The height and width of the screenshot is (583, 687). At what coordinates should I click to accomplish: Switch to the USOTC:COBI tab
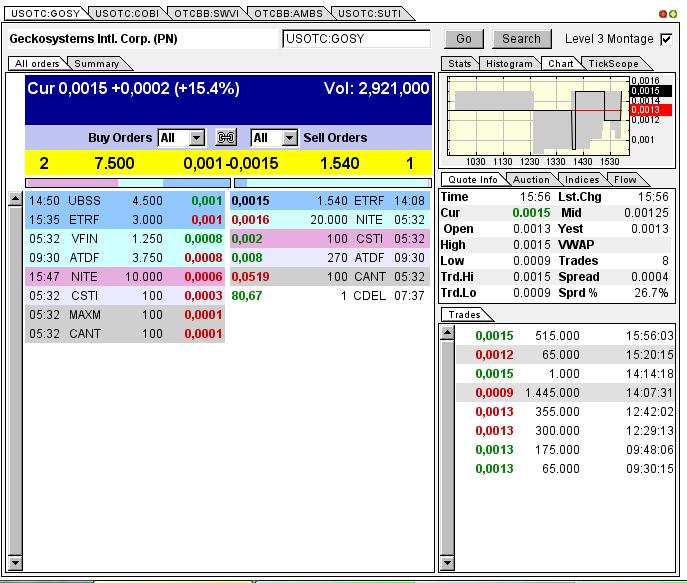coord(127,14)
